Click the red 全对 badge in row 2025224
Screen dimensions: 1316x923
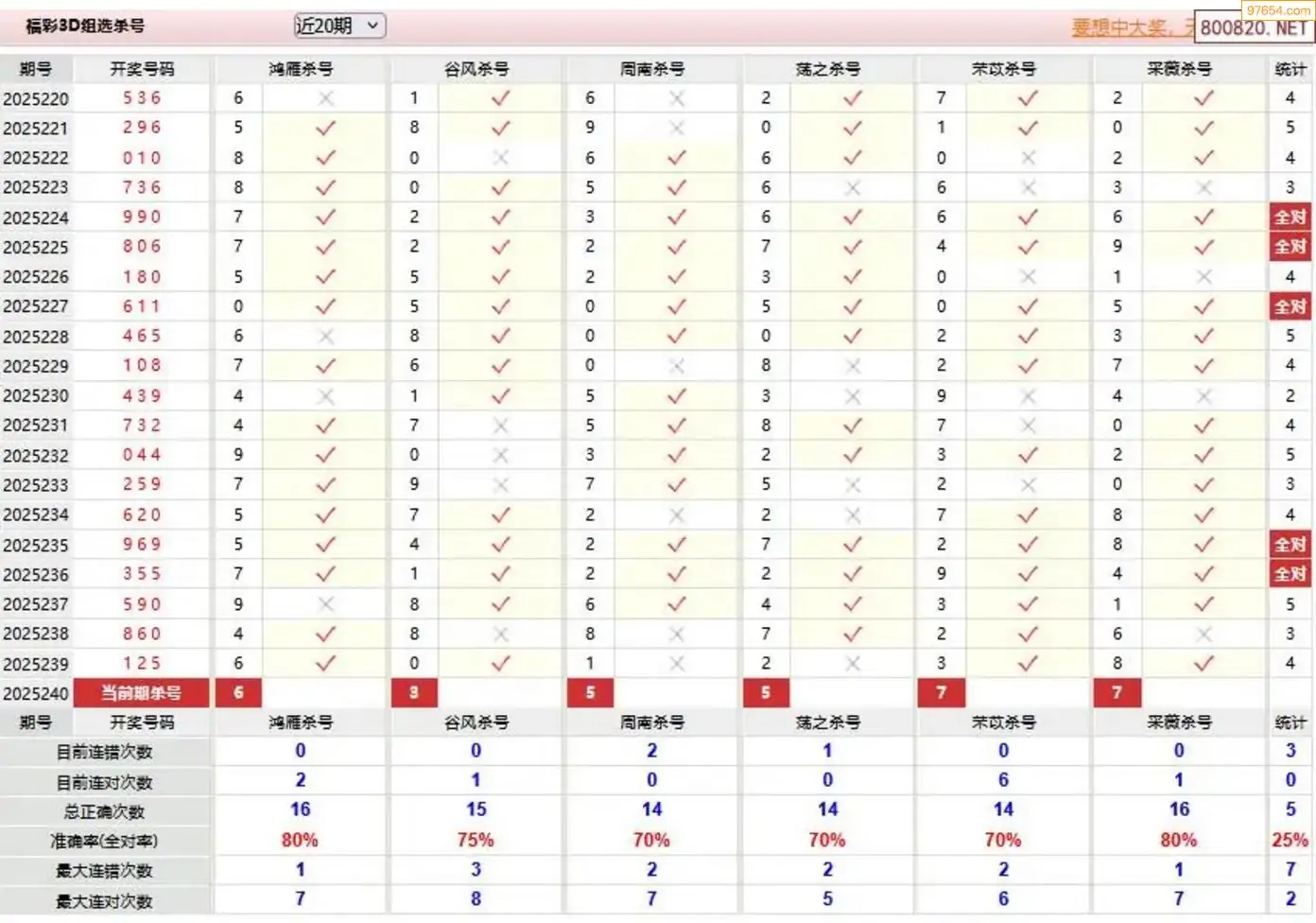pos(1290,218)
